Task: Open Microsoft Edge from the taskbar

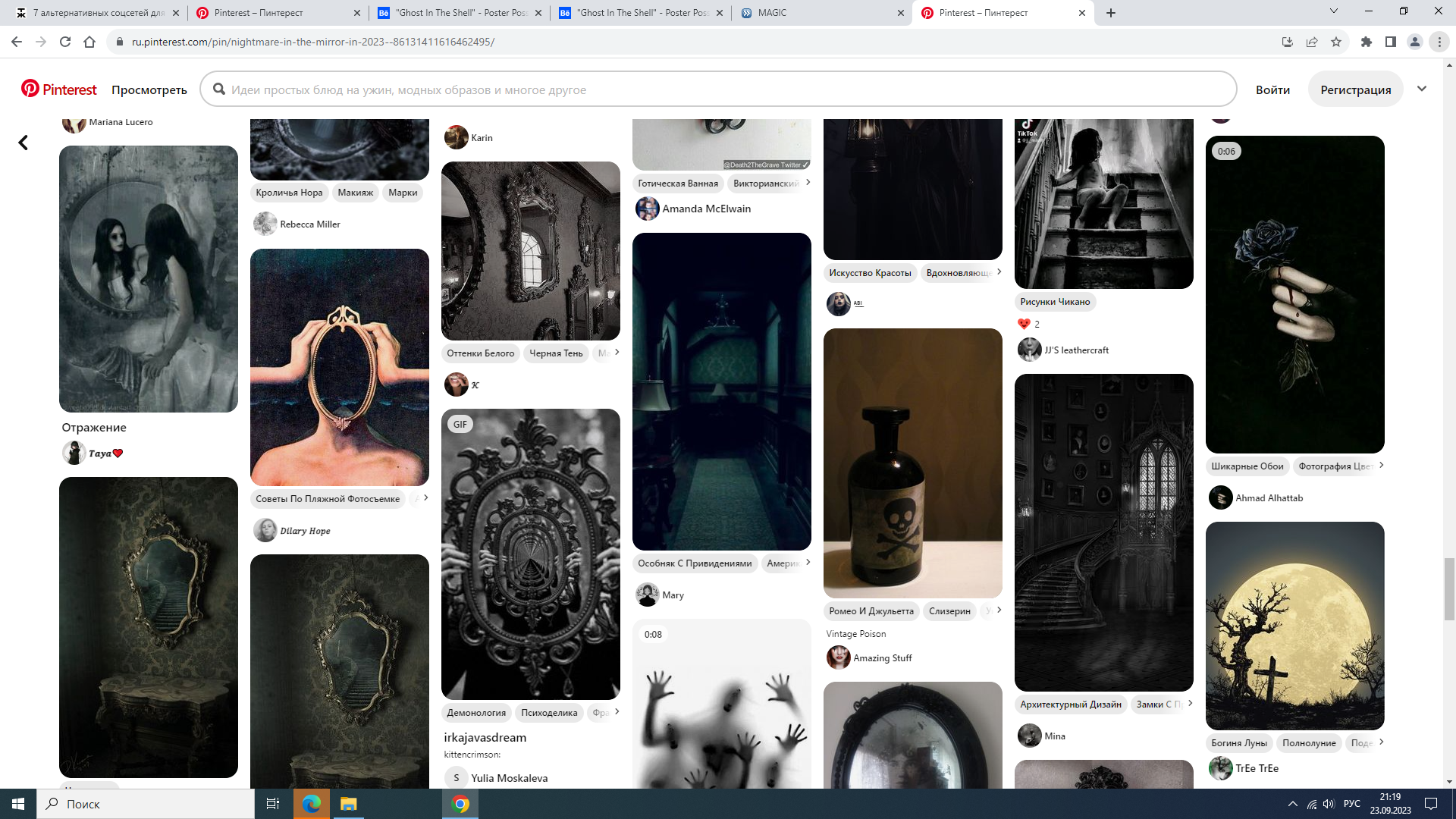Action: (x=312, y=804)
